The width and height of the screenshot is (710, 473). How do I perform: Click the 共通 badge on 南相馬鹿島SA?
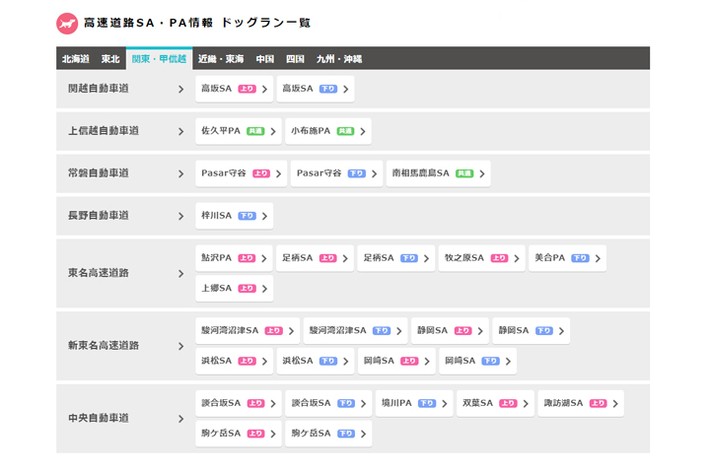click(464, 174)
